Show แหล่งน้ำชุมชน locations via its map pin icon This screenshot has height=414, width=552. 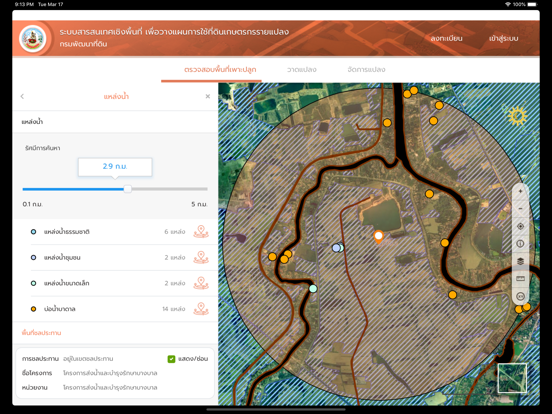pyautogui.click(x=201, y=257)
